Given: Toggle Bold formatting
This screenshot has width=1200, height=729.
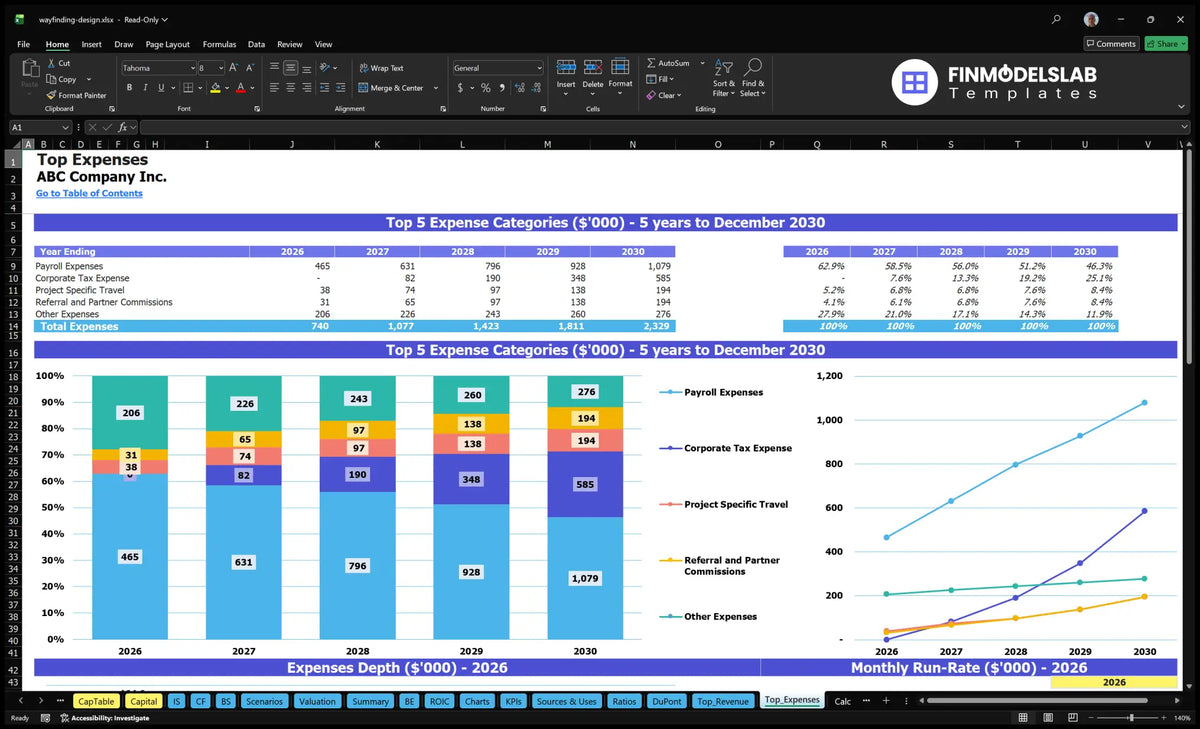Looking at the screenshot, I should point(130,88).
